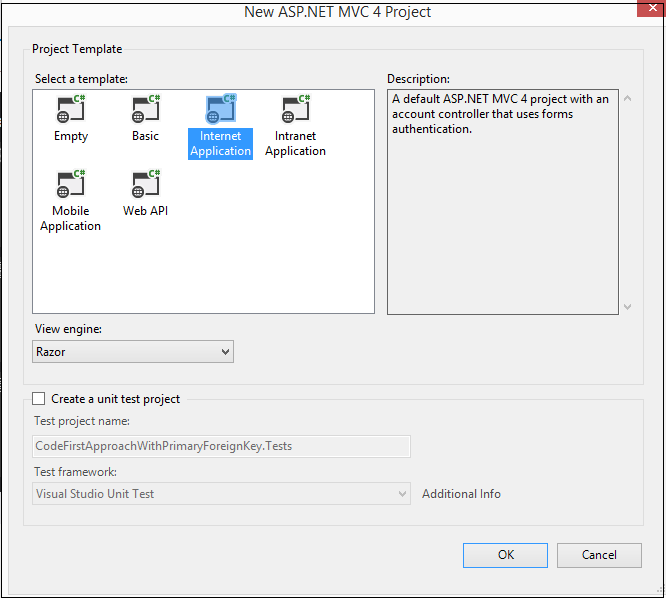Screen dimensions: 666x598
Task: Select the Empty template icon
Action: tap(71, 109)
